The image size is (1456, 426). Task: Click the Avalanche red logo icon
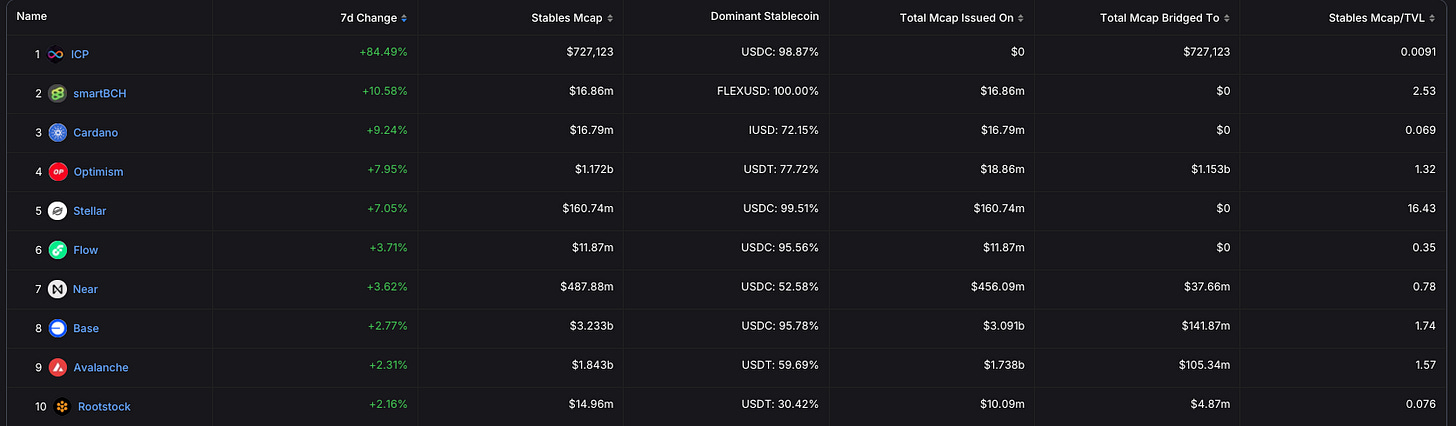[x=58, y=367]
